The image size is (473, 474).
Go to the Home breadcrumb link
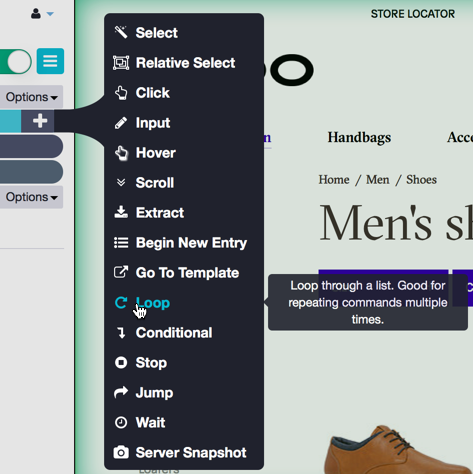[334, 180]
